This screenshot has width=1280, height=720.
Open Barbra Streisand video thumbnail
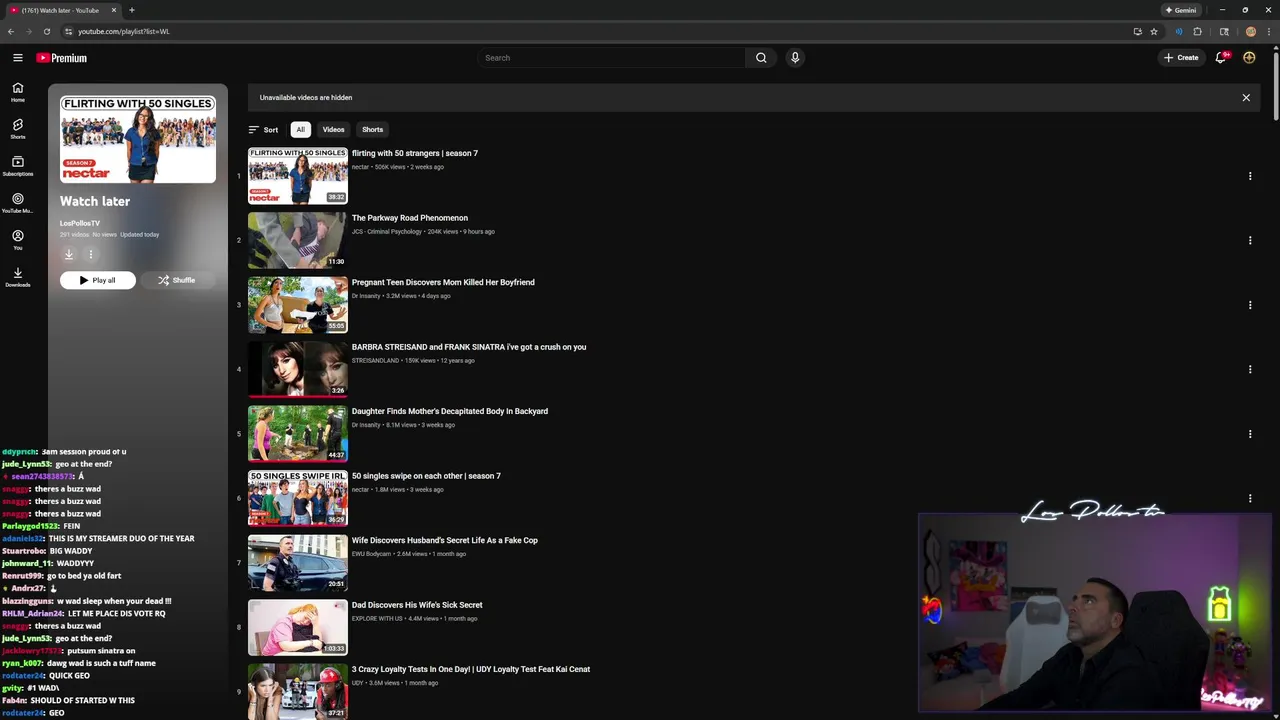pos(298,369)
